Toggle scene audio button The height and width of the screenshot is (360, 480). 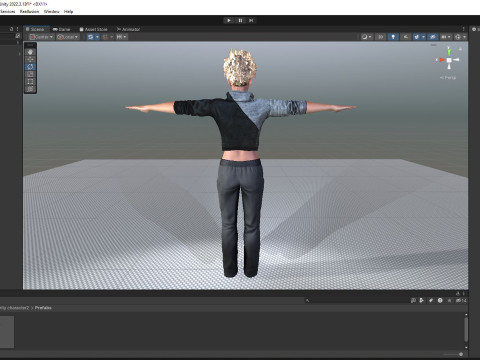[x=405, y=37]
